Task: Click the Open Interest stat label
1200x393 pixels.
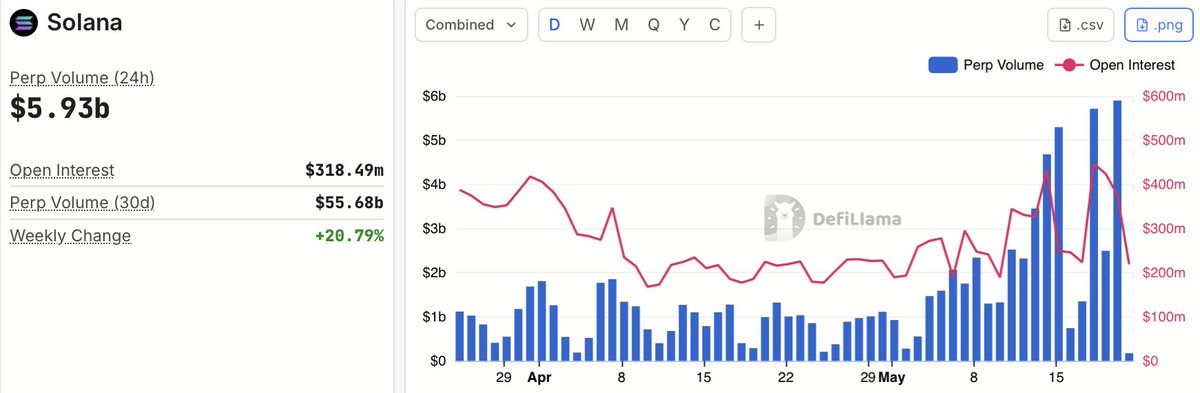Action: pyautogui.click(x=62, y=171)
